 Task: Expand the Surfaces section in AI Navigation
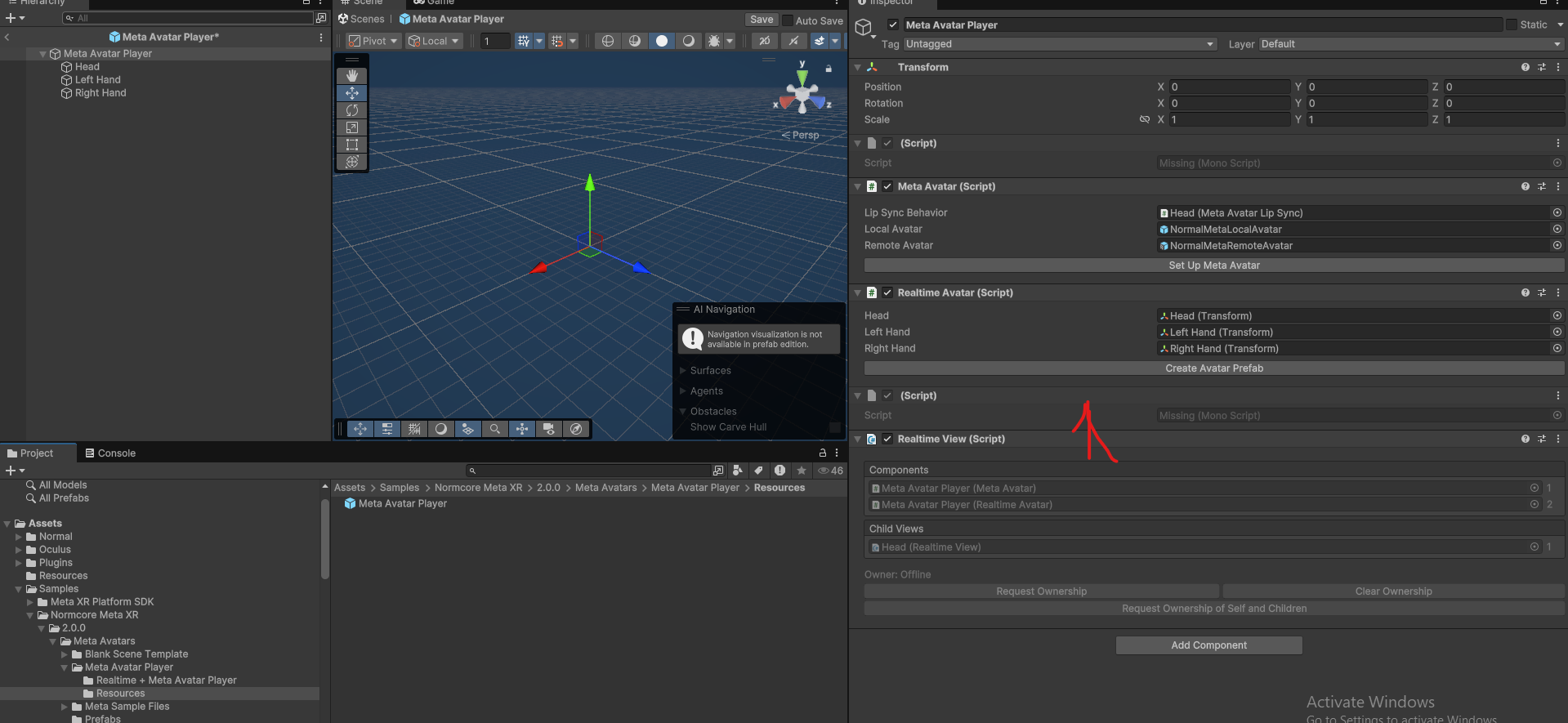click(683, 371)
